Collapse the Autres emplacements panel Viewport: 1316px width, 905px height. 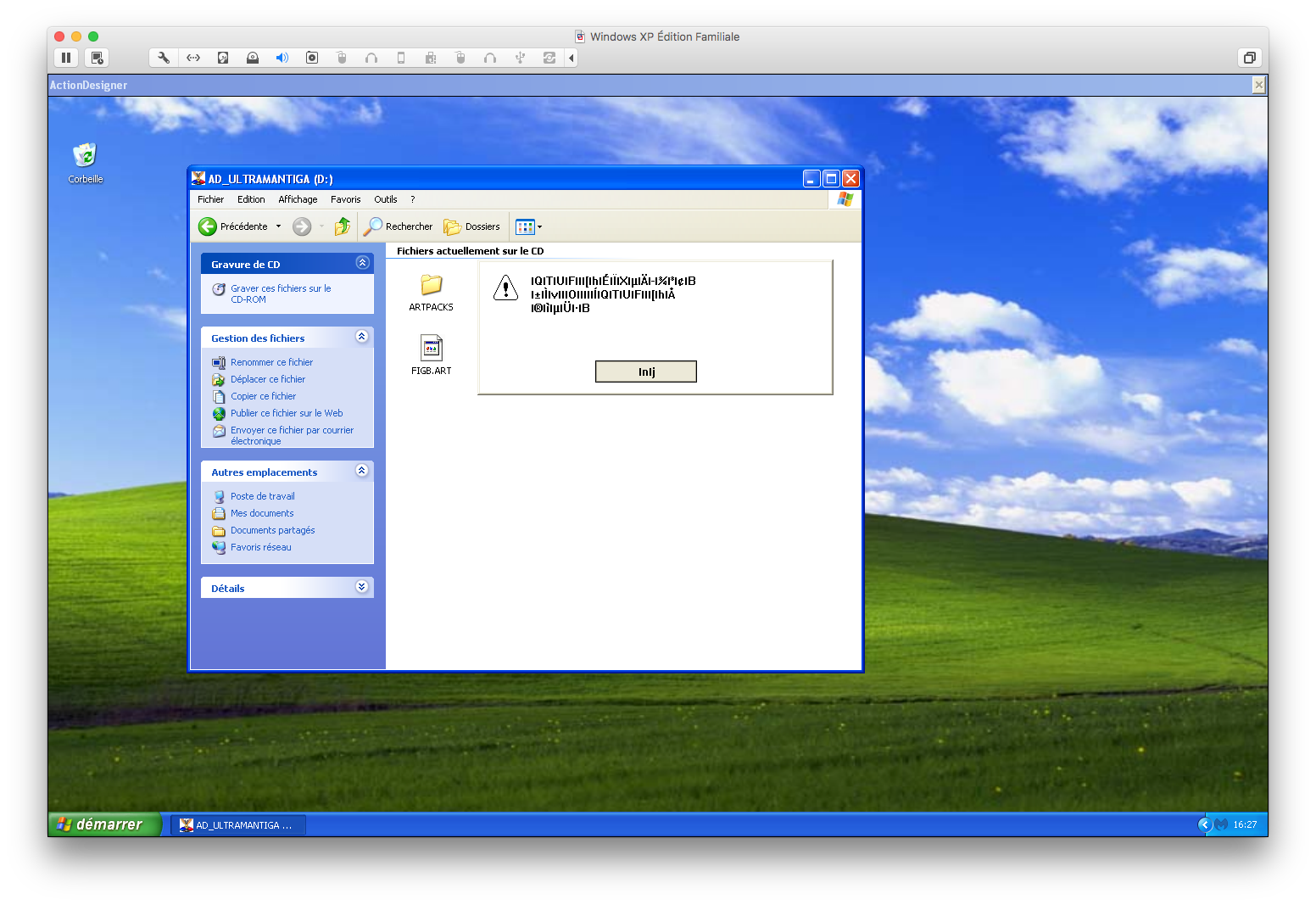click(362, 471)
